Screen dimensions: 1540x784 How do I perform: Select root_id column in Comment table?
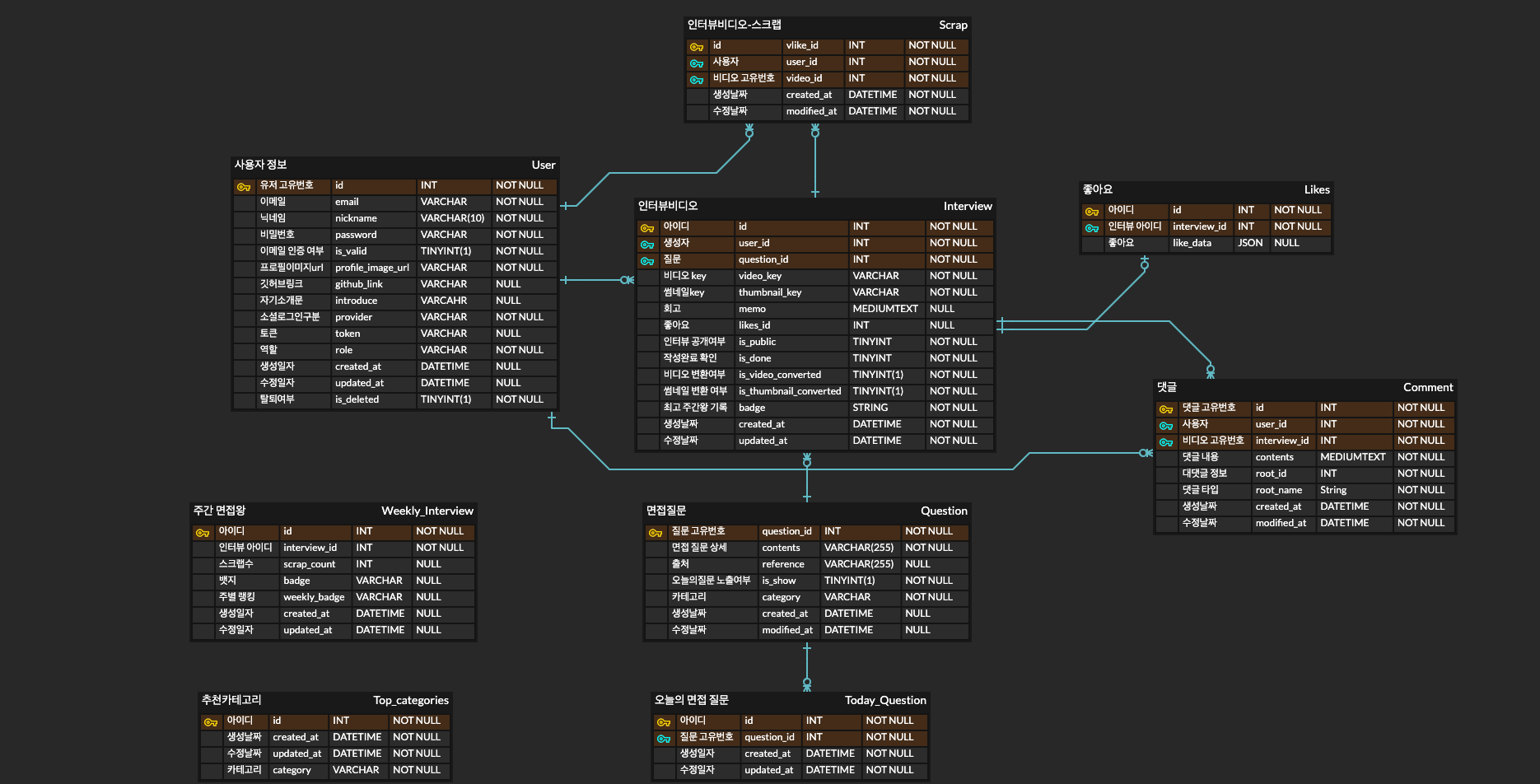pyautogui.click(x=1271, y=474)
